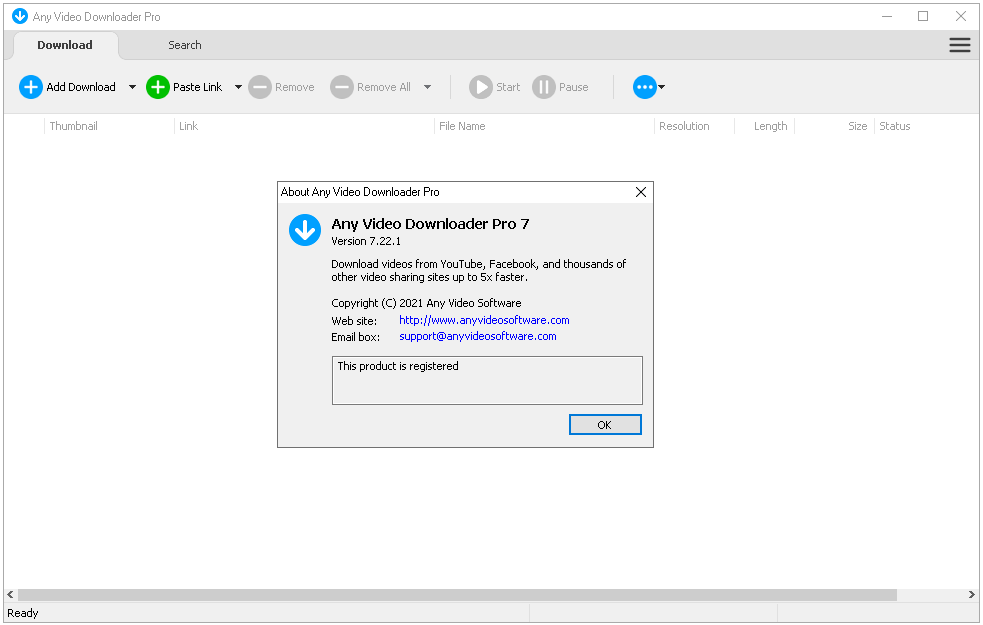Screen dimensions: 983x625
Task: Click the Paste Link label
Action: (x=197, y=87)
